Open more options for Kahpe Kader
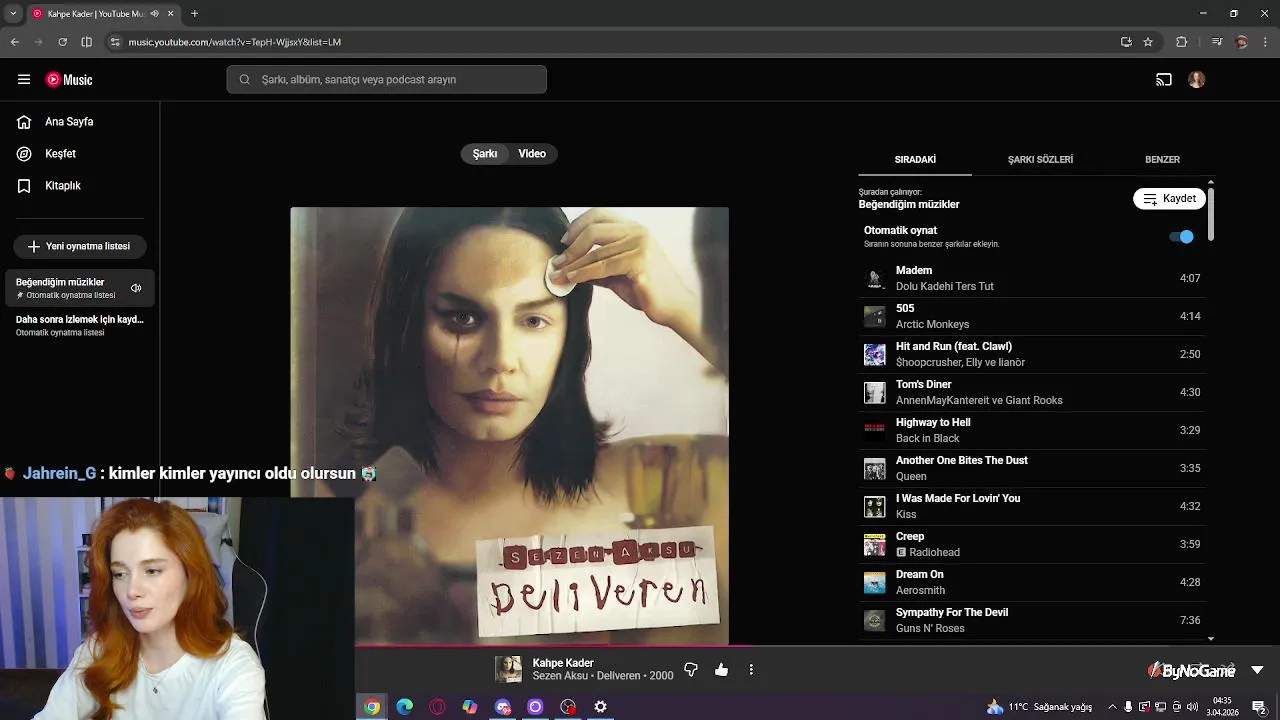This screenshot has width=1280, height=720. (x=751, y=670)
